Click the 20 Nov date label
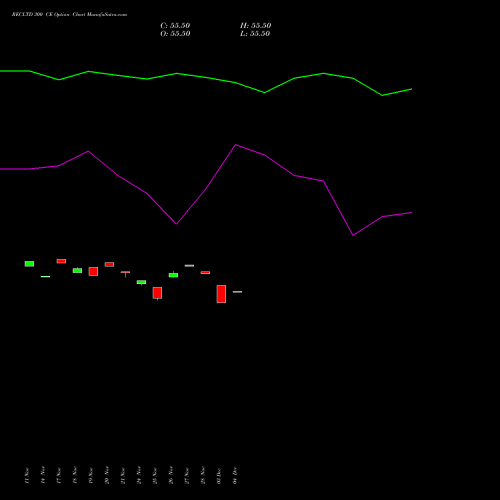 [x=107, y=475]
